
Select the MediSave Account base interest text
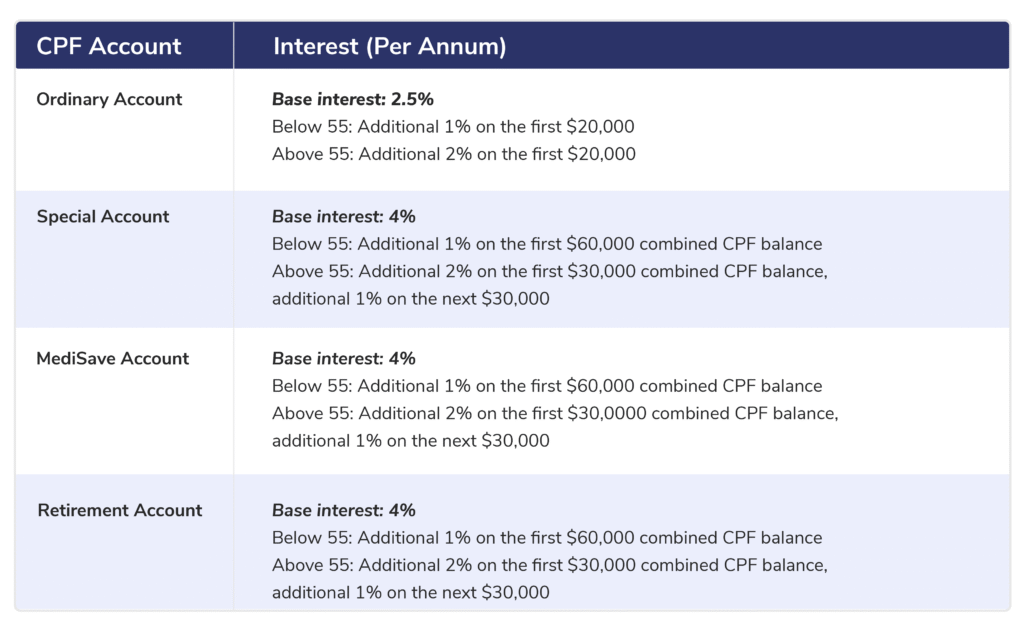pos(343,358)
